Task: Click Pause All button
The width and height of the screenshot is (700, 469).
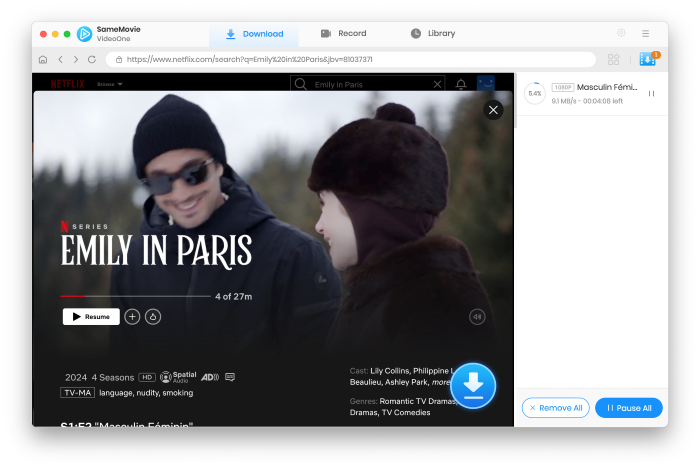Action: 629,408
